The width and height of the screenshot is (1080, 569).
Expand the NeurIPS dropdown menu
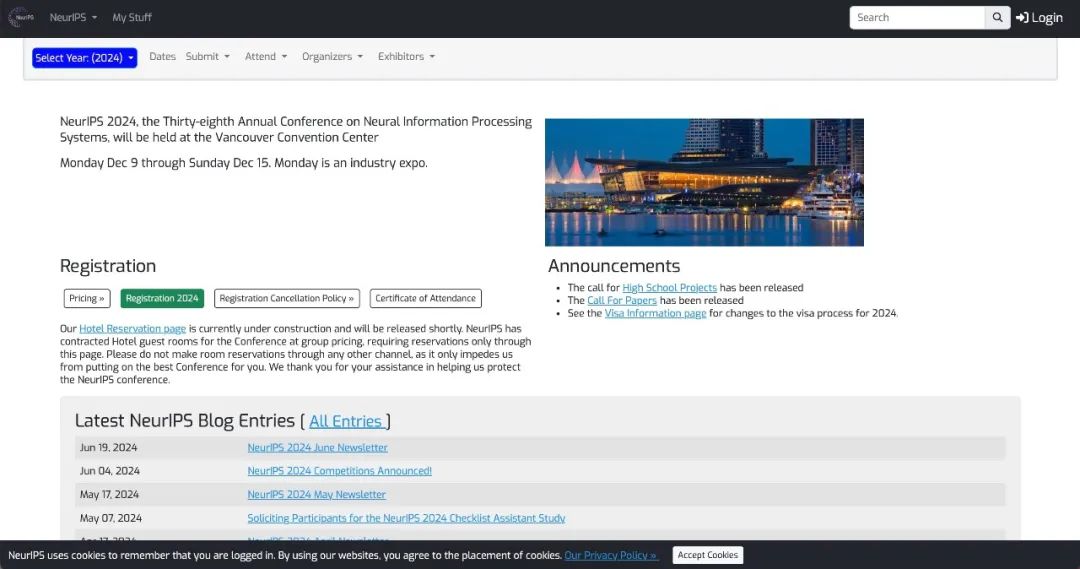pyautogui.click(x=73, y=17)
